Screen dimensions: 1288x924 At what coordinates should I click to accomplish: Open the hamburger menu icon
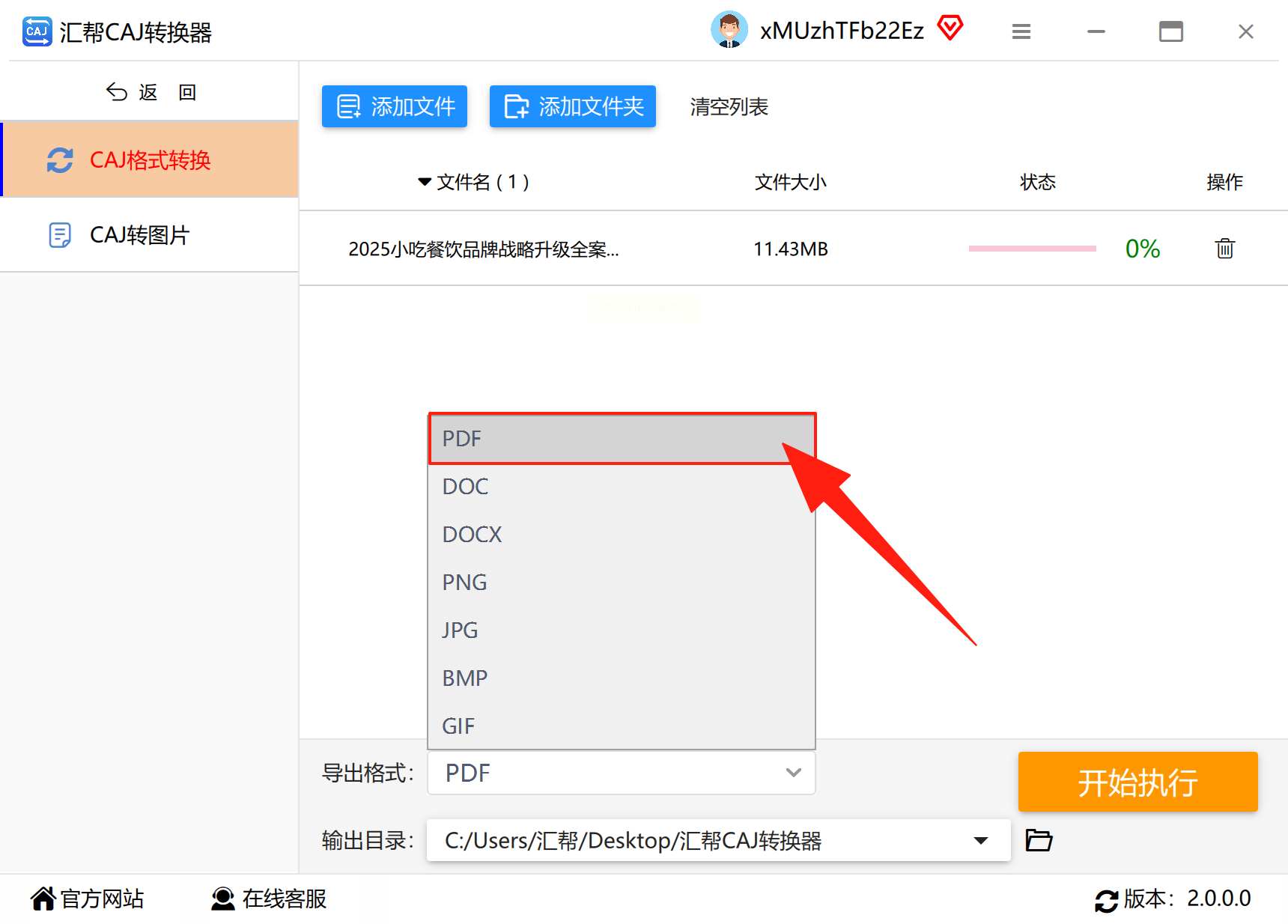pos(1021,31)
